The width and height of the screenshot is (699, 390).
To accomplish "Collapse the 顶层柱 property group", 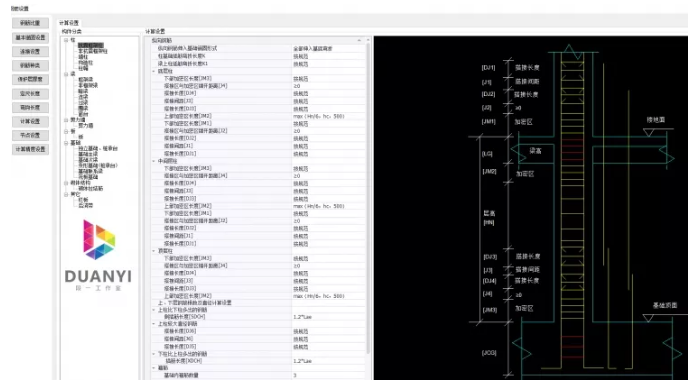I will coord(154,251).
